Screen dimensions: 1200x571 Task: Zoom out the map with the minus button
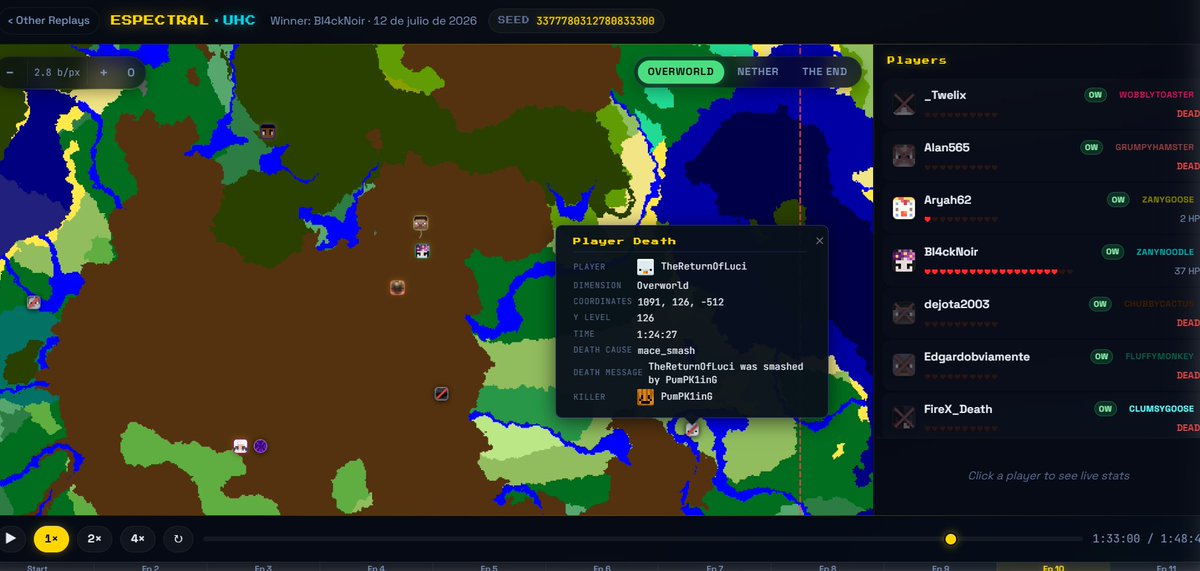point(10,72)
